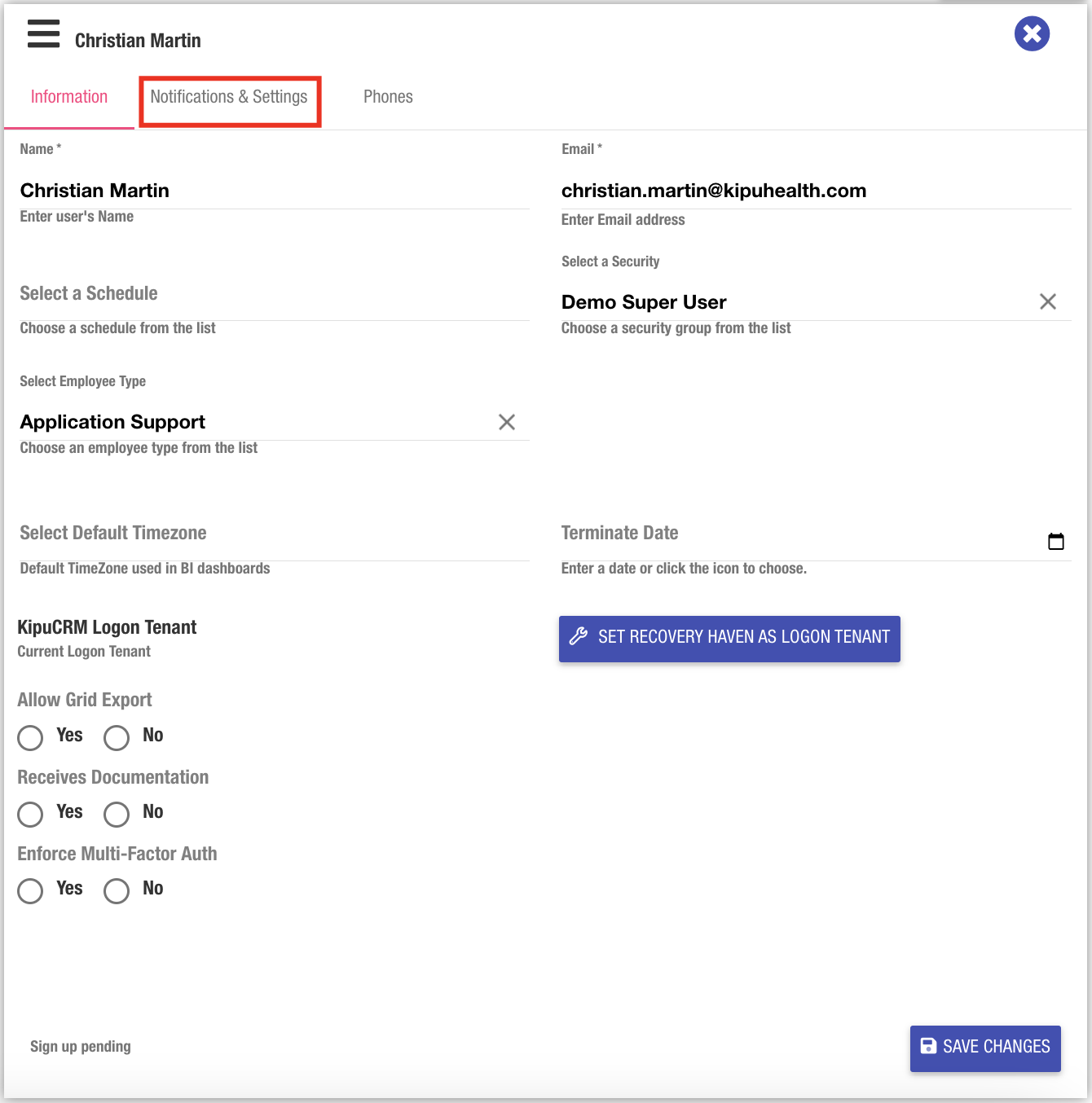1092x1103 pixels.
Task: Click the Save Changes button
Action: [x=984, y=1048]
